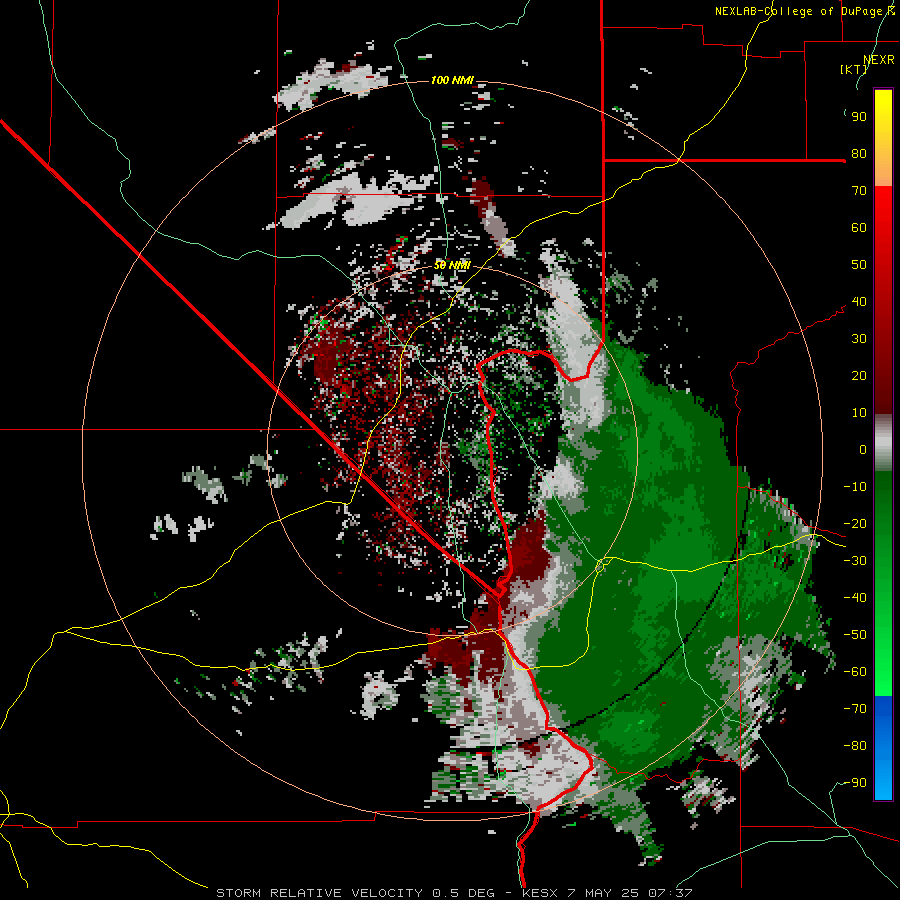Click the yellow top segment of the color bar

pyautogui.click(x=883, y=138)
